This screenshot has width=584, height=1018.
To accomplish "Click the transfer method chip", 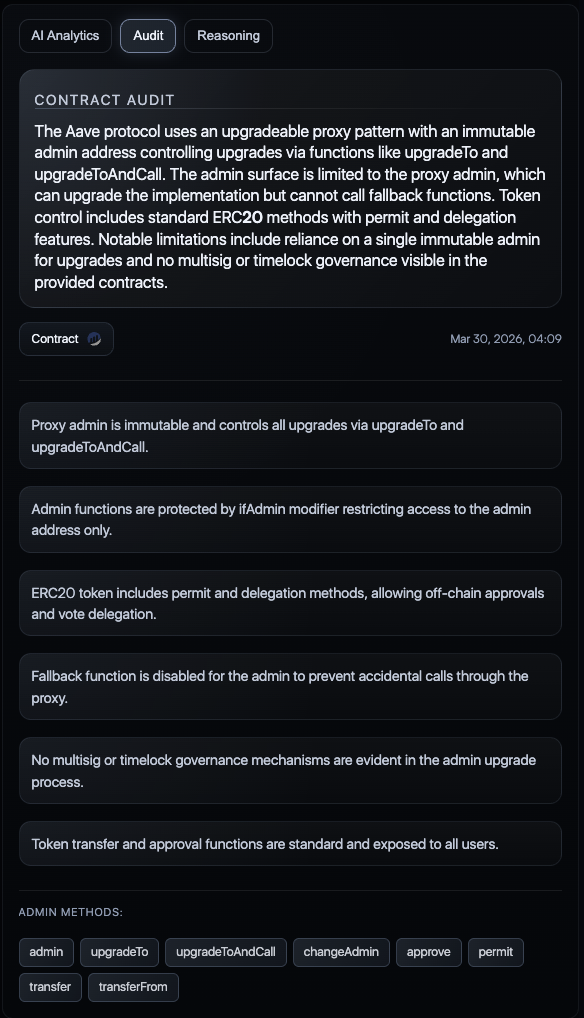I will 51,987.
